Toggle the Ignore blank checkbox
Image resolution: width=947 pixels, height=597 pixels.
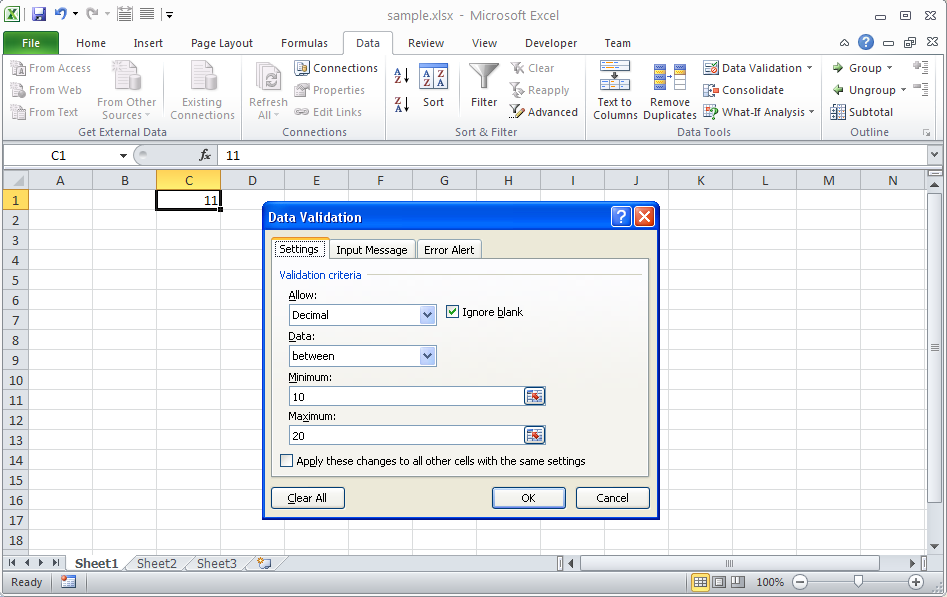pyautogui.click(x=452, y=312)
